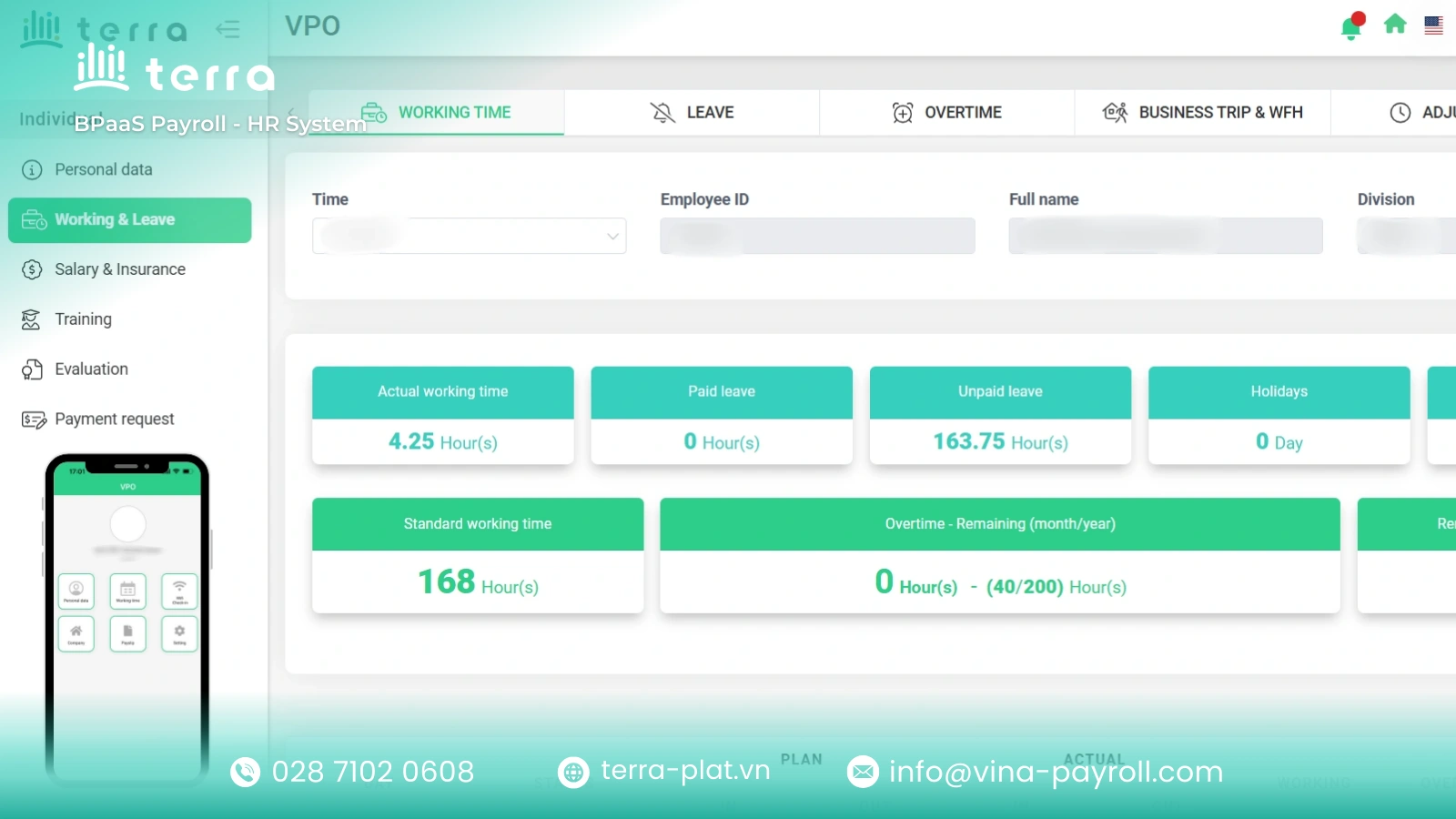
Task: Click the Holidays card
Action: pyautogui.click(x=1279, y=416)
